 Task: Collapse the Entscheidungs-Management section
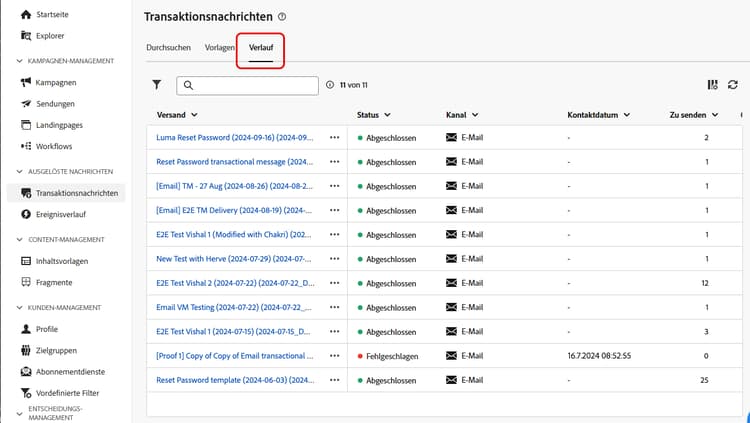20,413
